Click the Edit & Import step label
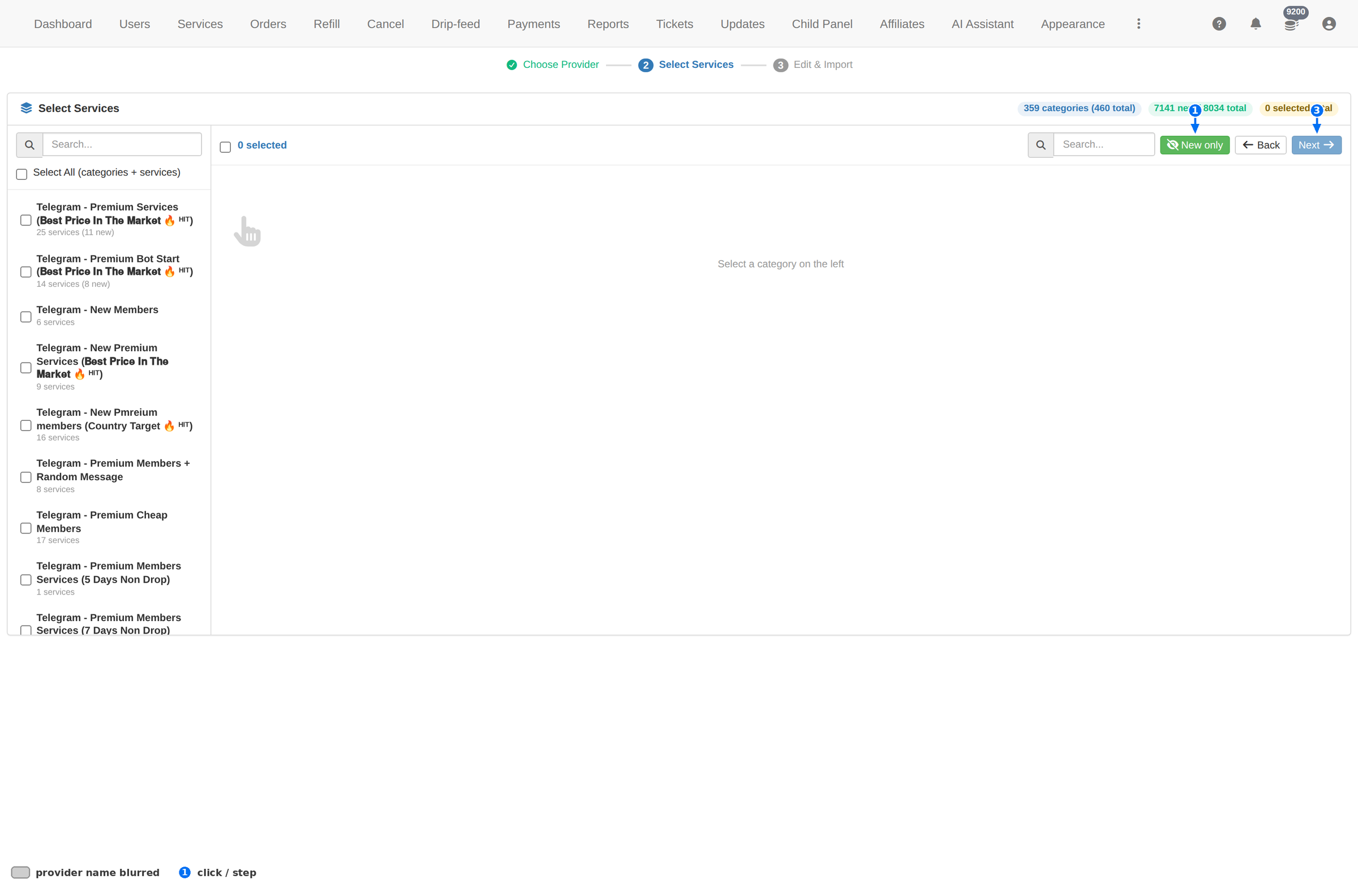The width and height of the screenshot is (1358, 896). coord(823,64)
